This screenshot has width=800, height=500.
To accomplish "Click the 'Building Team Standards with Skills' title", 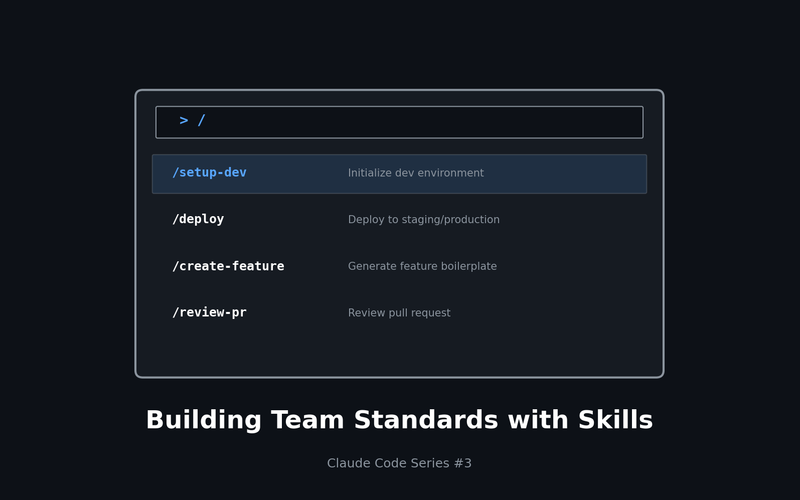I will coord(399,420).
